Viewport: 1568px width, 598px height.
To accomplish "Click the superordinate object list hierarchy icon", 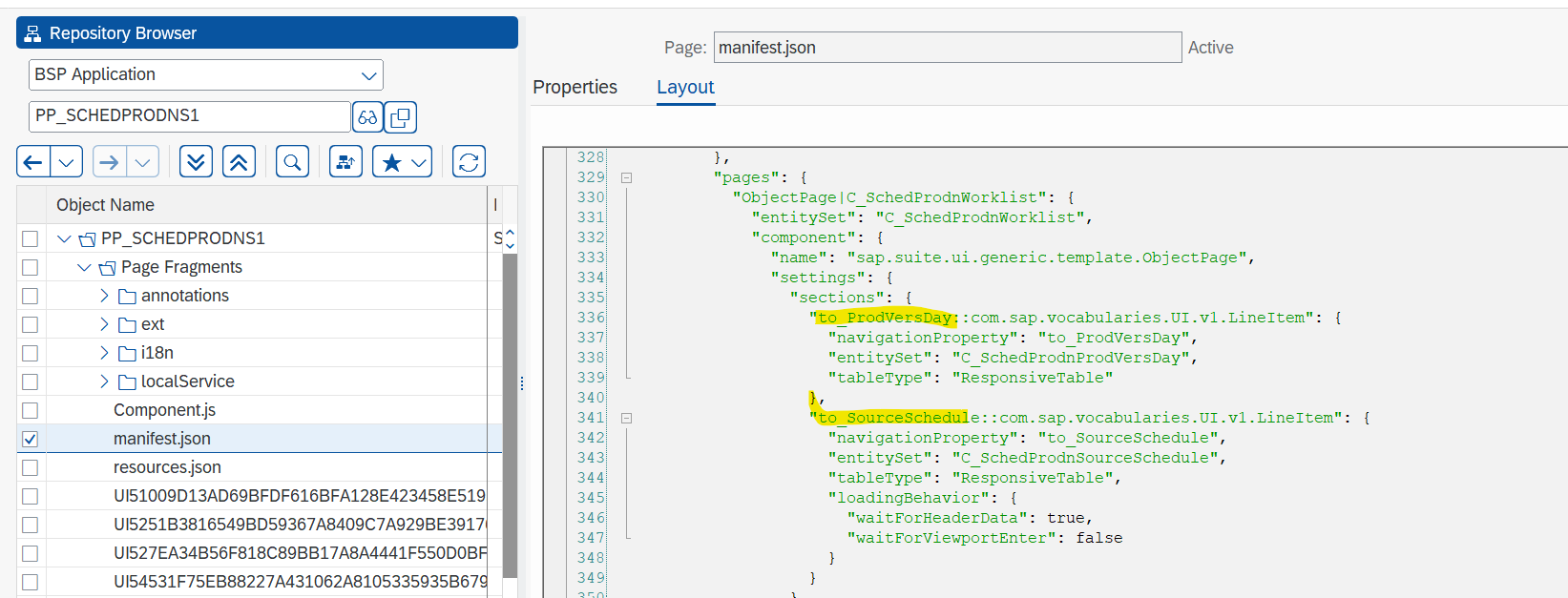I will [345, 162].
